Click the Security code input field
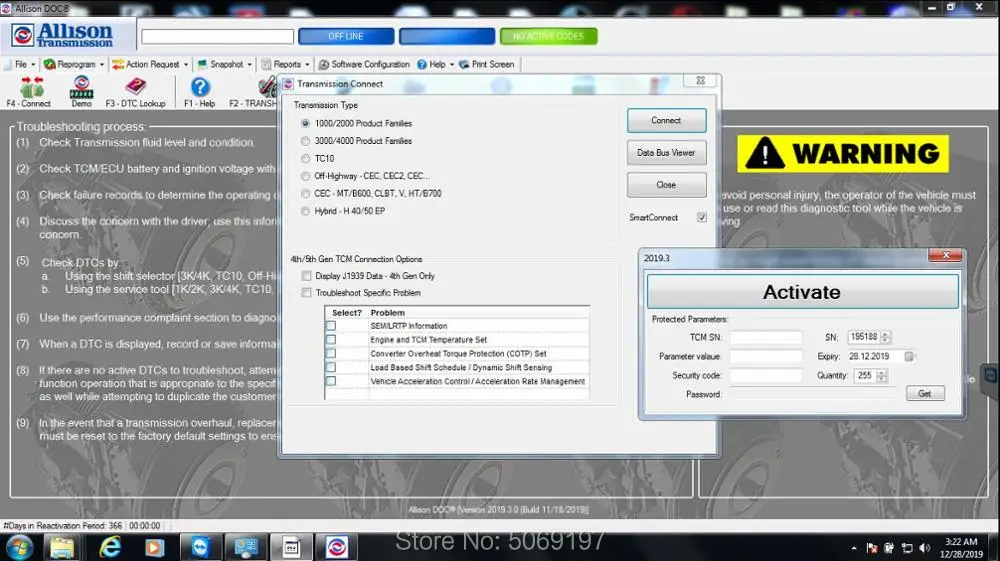 click(x=765, y=376)
